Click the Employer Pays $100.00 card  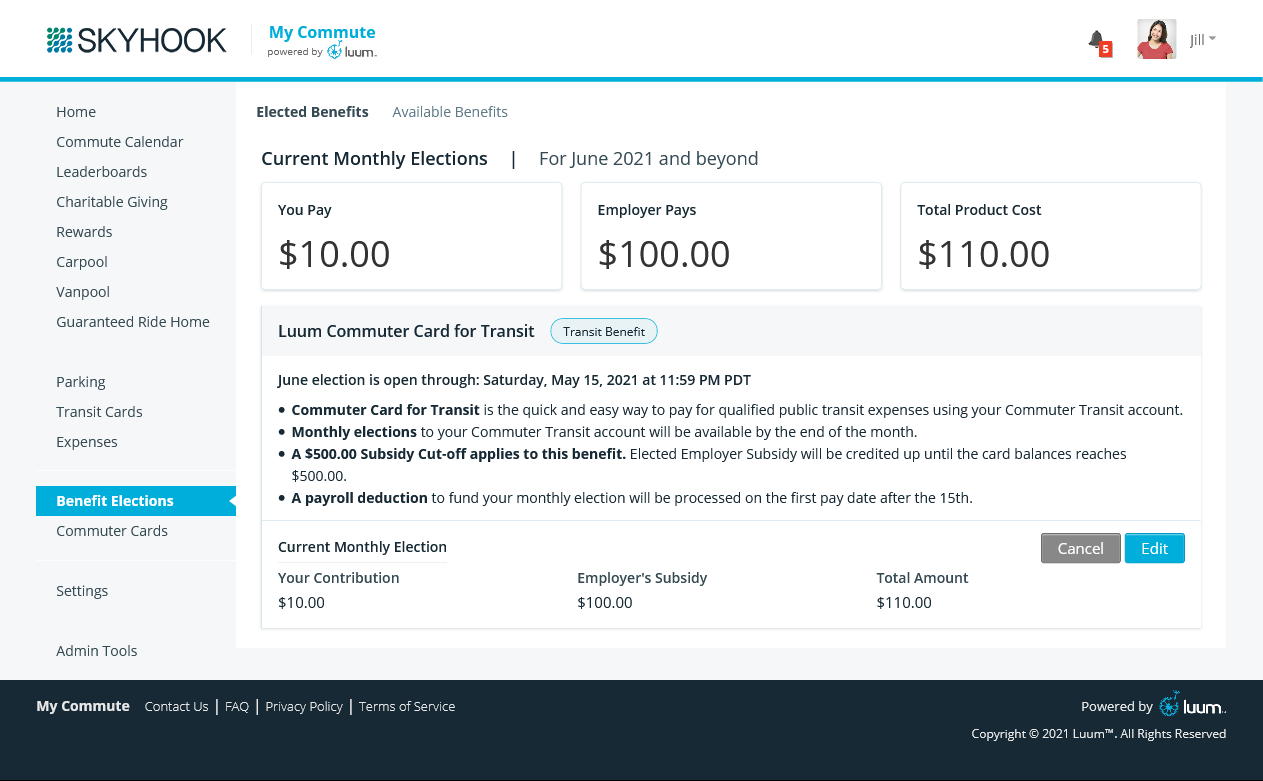(x=731, y=236)
